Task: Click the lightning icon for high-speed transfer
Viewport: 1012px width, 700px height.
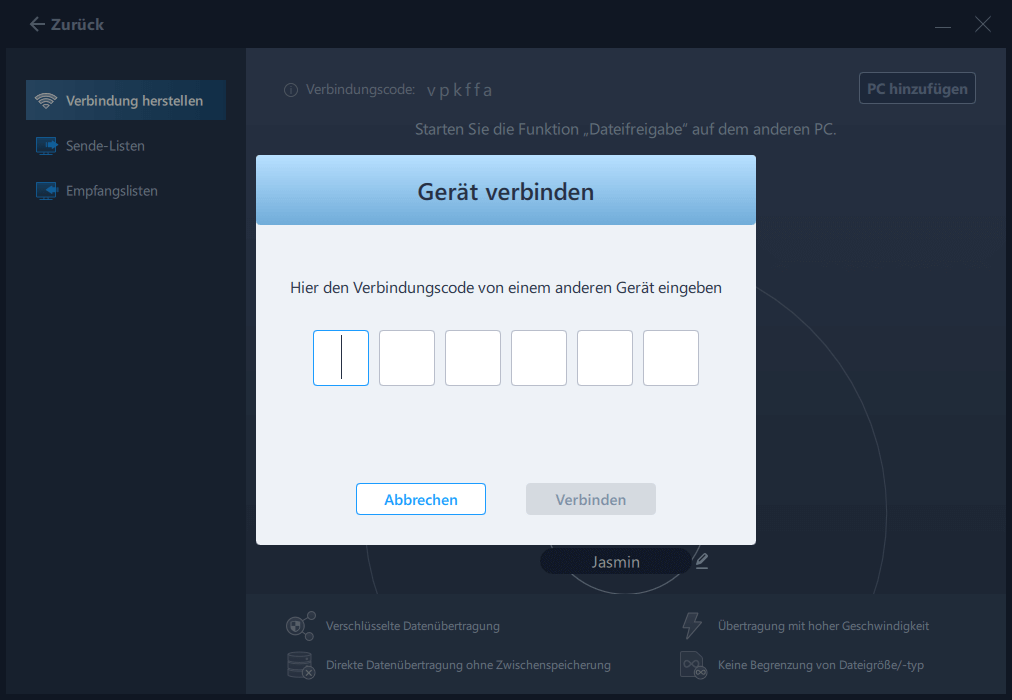Action: (x=691, y=625)
